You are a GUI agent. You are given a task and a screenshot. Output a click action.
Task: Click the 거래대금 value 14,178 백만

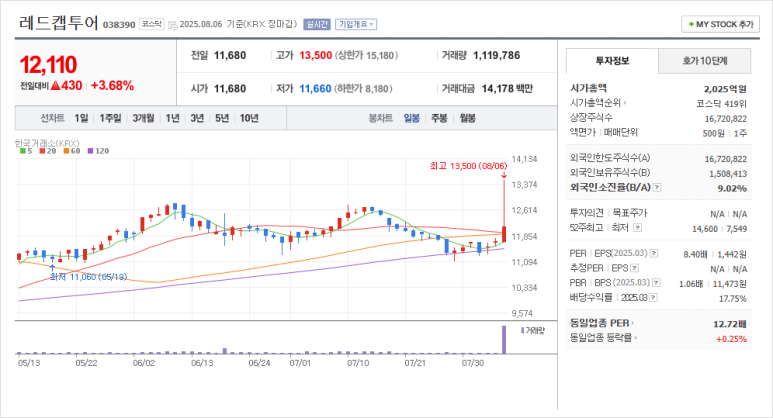pos(507,89)
